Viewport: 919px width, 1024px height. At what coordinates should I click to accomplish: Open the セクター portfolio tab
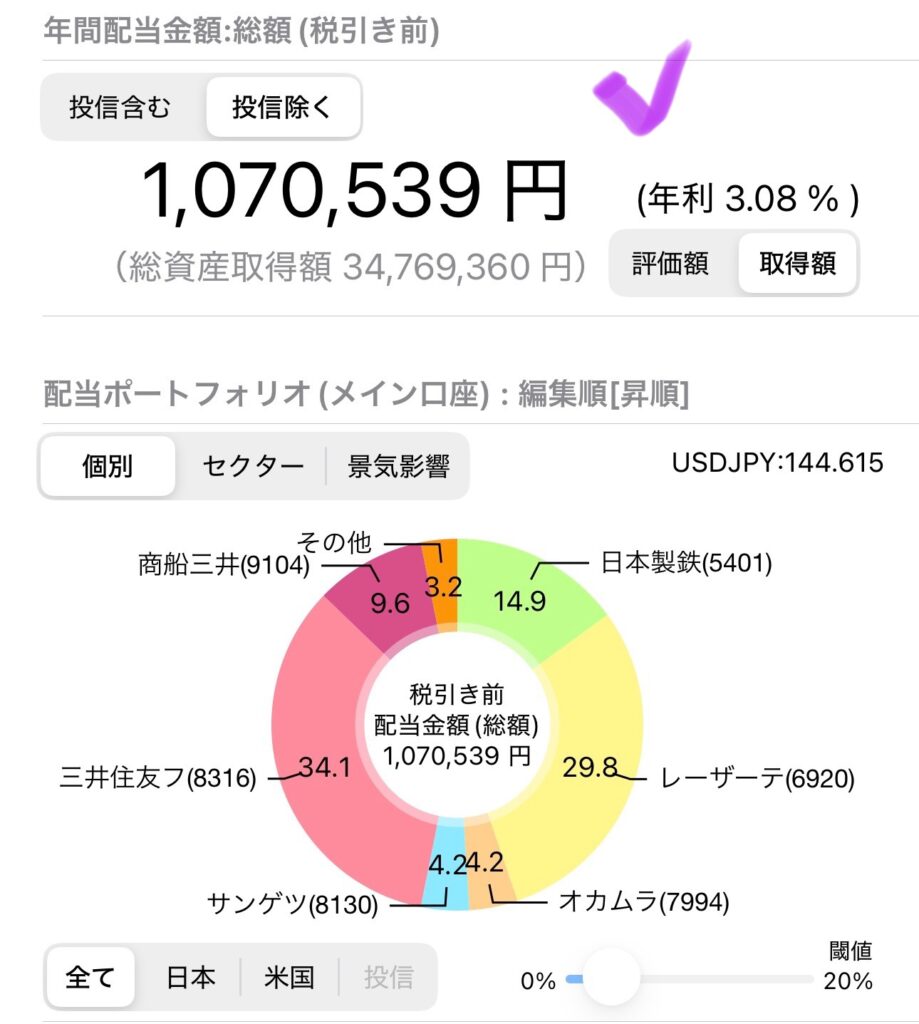(253, 466)
